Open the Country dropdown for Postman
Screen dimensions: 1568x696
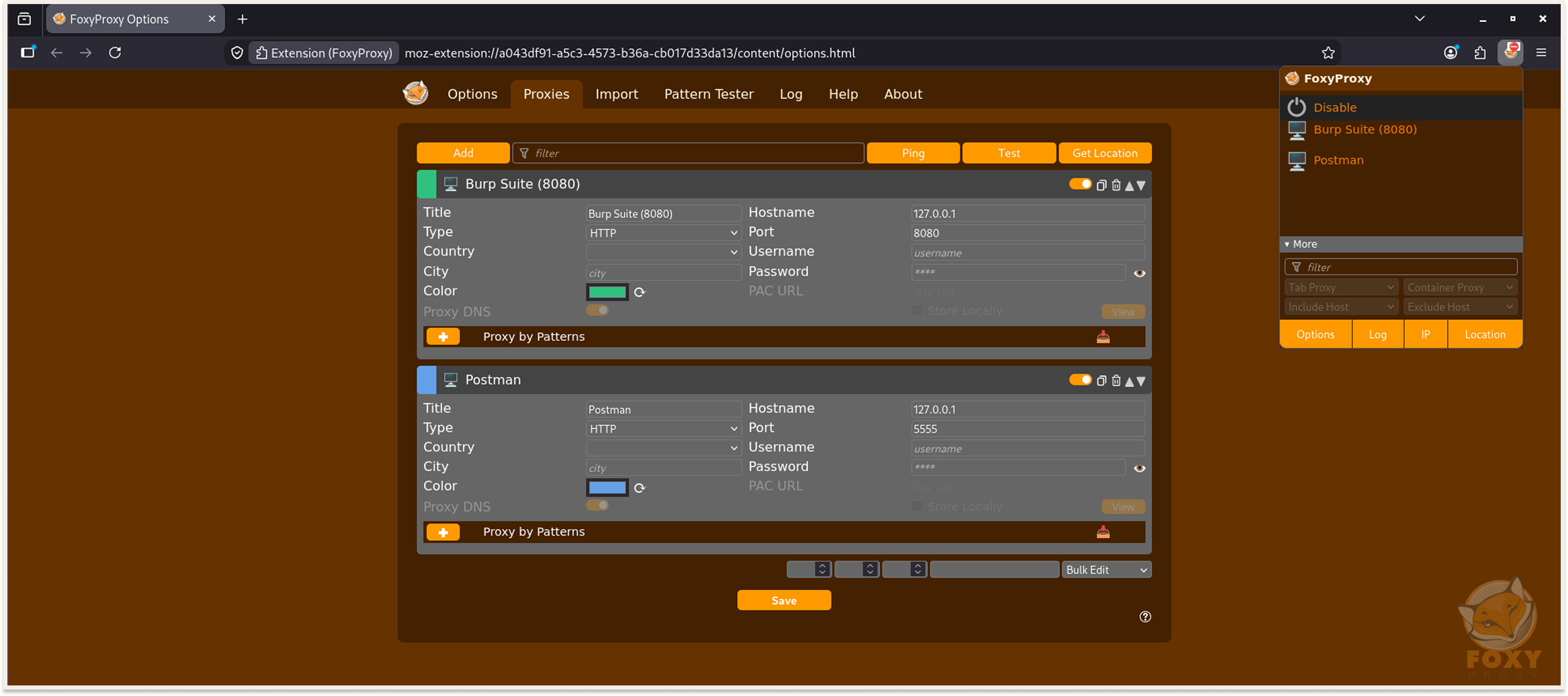click(663, 448)
